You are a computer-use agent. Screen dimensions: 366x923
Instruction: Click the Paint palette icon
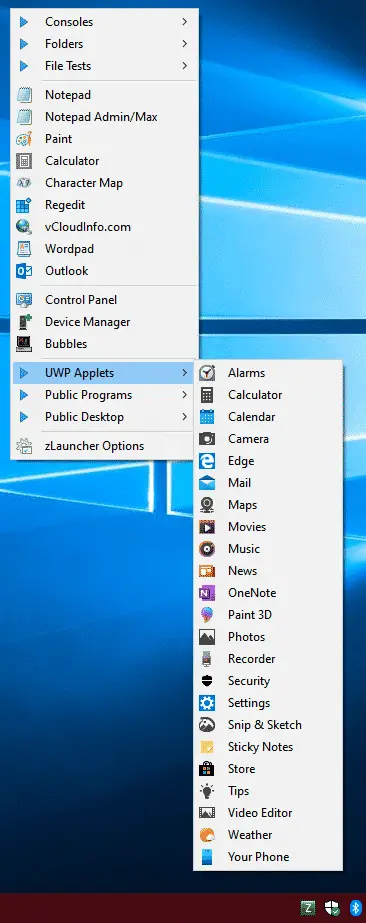pyautogui.click(x=24, y=140)
